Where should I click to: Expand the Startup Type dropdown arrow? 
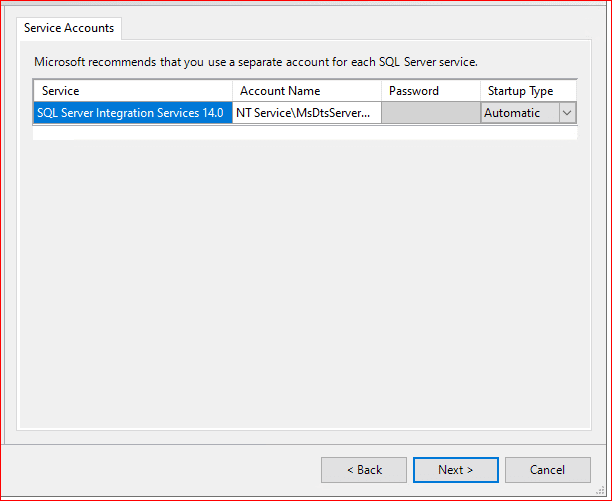[x=567, y=113]
